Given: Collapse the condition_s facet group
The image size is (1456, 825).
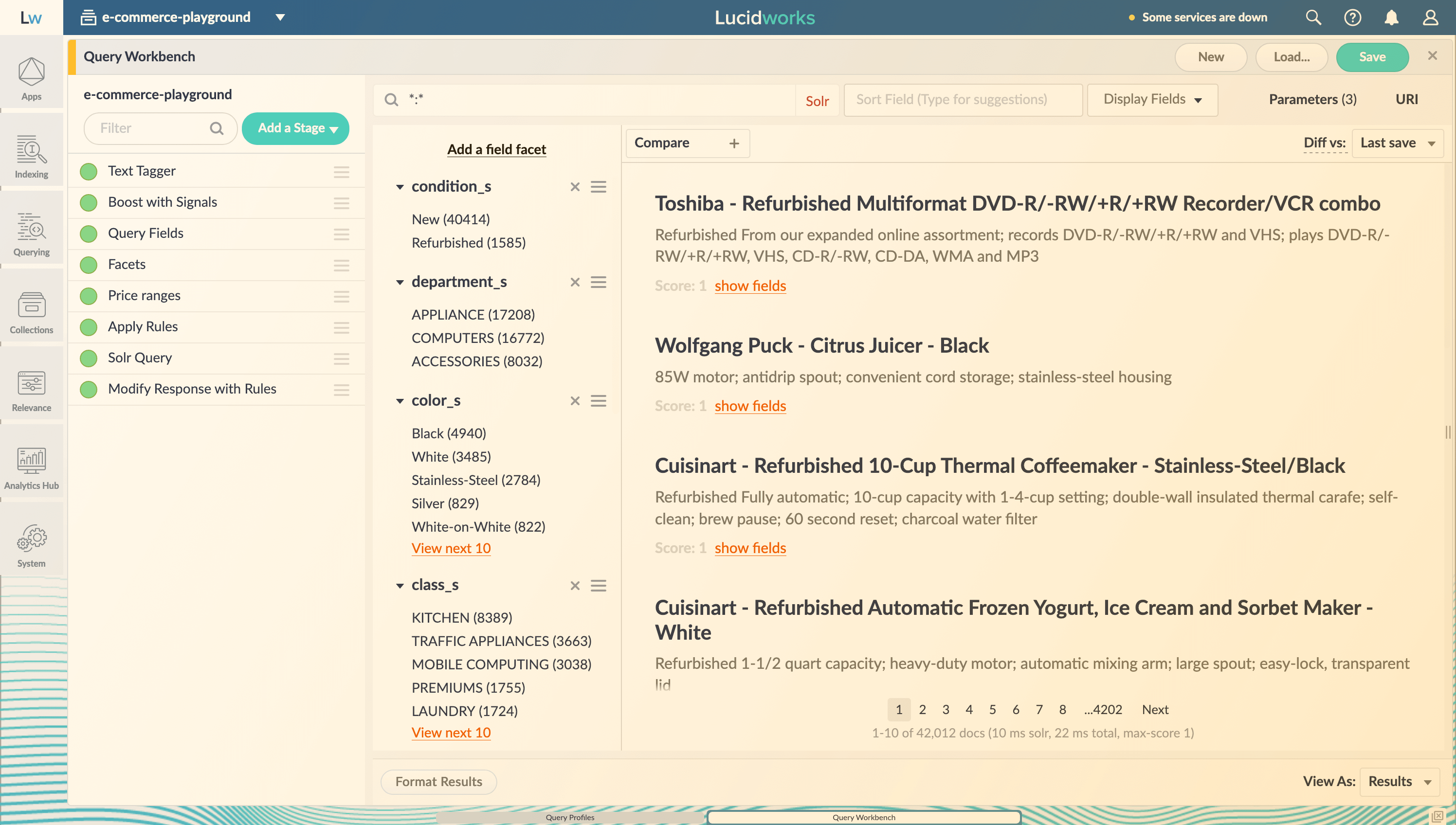Looking at the screenshot, I should 400,187.
